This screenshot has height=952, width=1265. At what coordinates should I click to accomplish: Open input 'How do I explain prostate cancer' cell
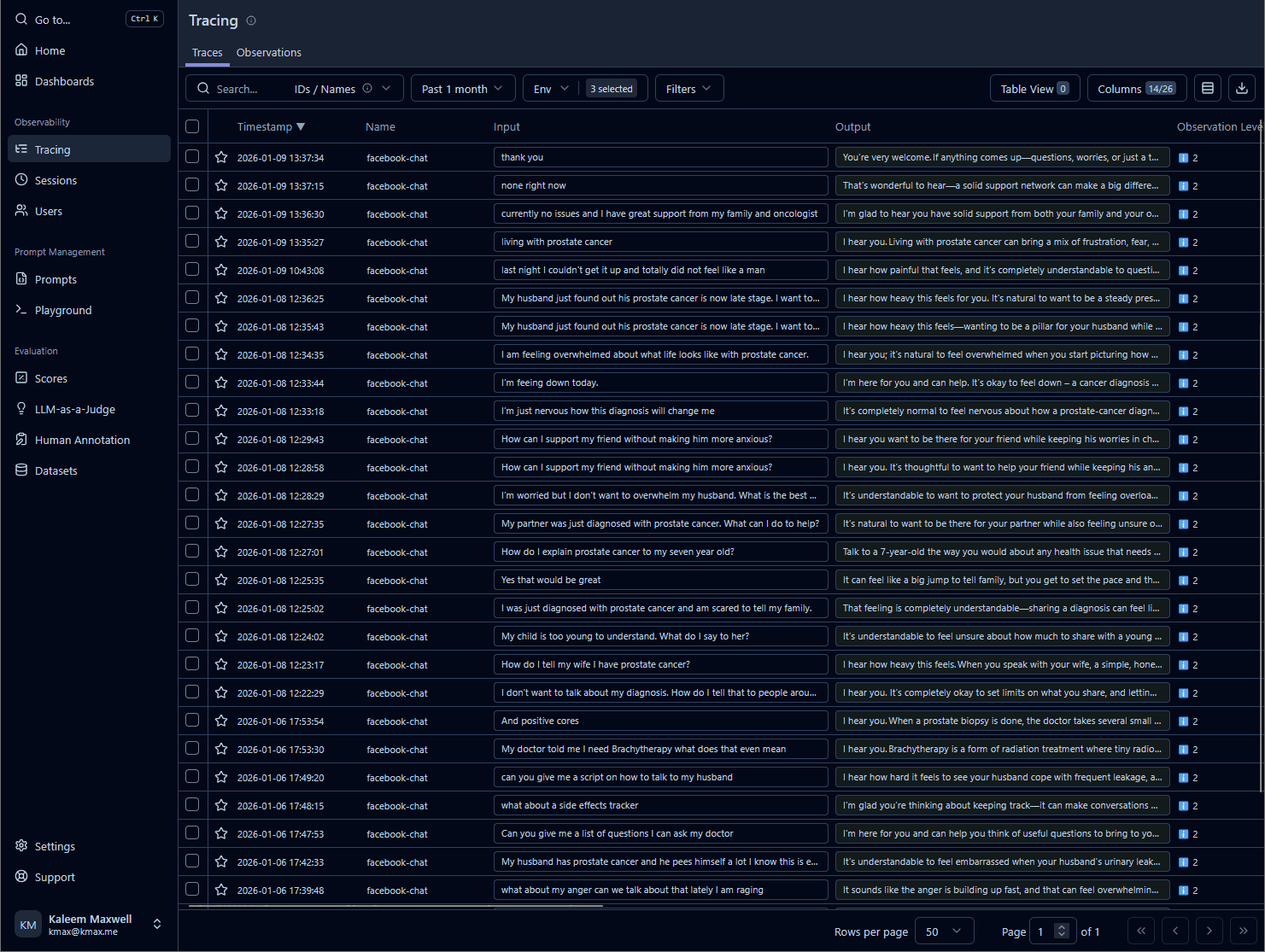(x=661, y=552)
